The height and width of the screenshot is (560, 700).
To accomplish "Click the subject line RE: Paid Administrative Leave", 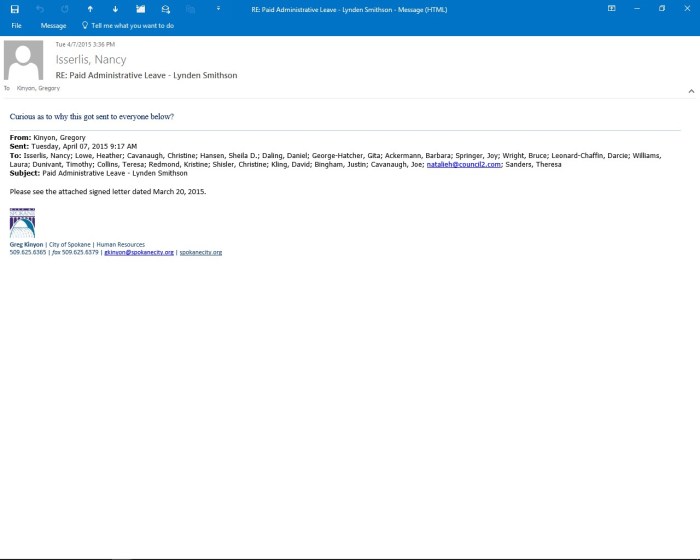I will (146, 75).
